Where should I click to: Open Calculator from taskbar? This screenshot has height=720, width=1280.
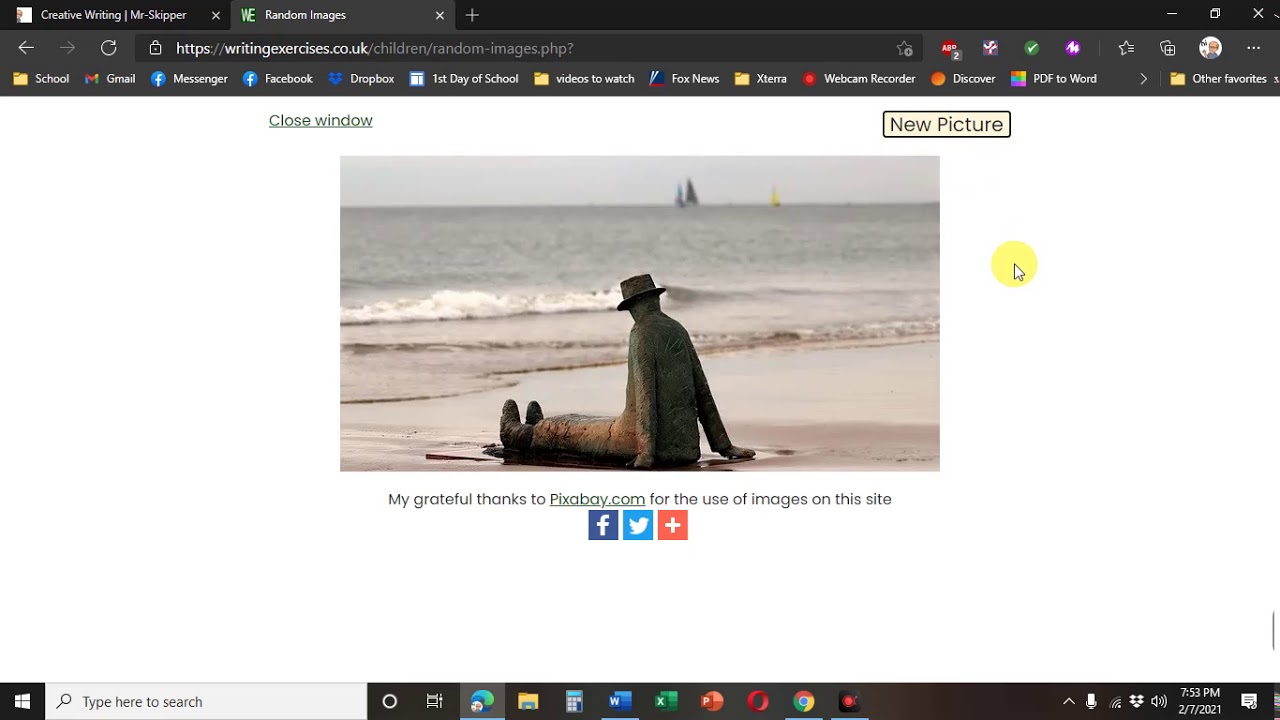[574, 701]
